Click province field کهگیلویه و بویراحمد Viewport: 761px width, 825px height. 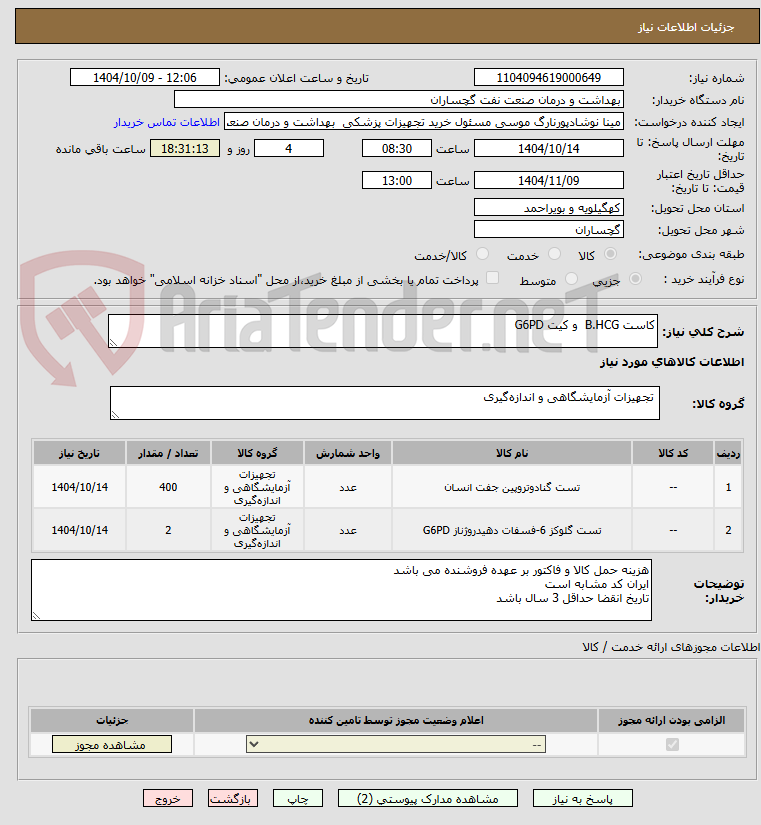tap(548, 207)
